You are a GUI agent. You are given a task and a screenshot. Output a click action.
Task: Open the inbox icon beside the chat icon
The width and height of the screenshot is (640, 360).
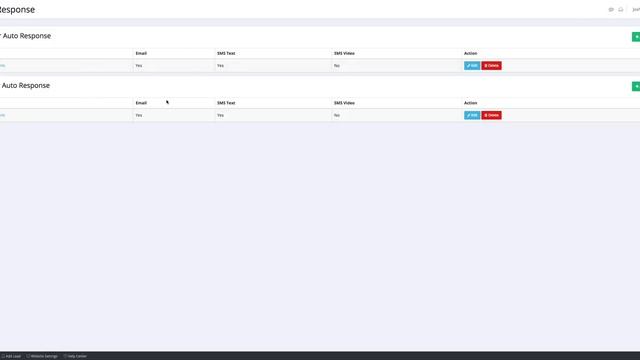pyautogui.click(x=620, y=9)
